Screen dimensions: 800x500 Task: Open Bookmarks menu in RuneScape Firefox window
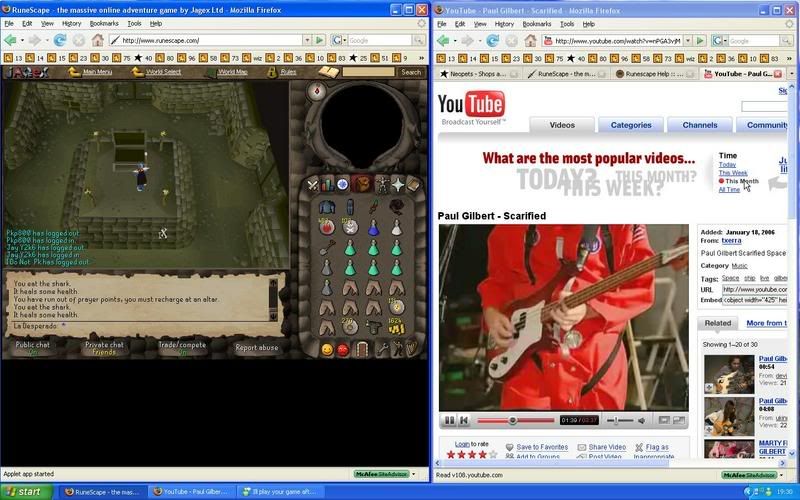[x=105, y=22]
